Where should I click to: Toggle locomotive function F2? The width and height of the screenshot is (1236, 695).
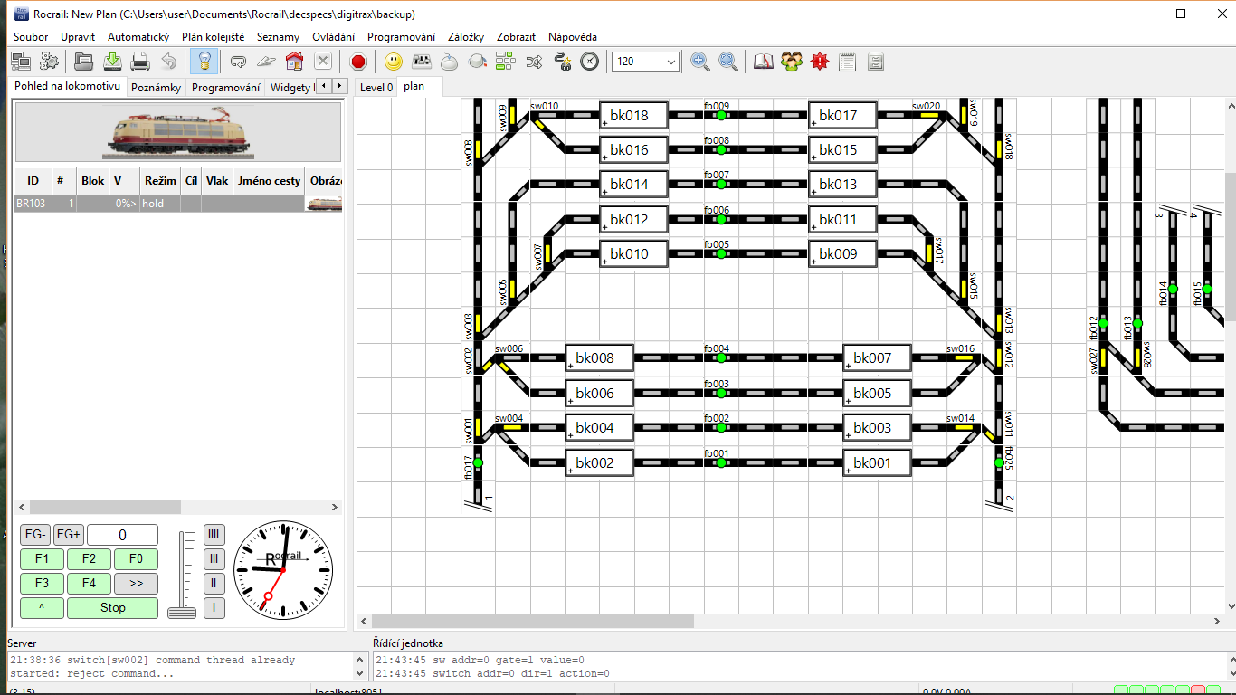(x=89, y=559)
